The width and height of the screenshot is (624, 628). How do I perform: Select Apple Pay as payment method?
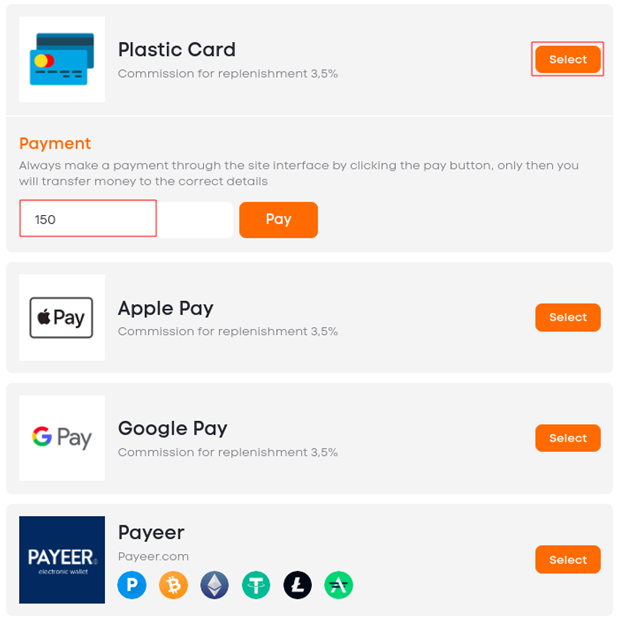coord(568,318)
